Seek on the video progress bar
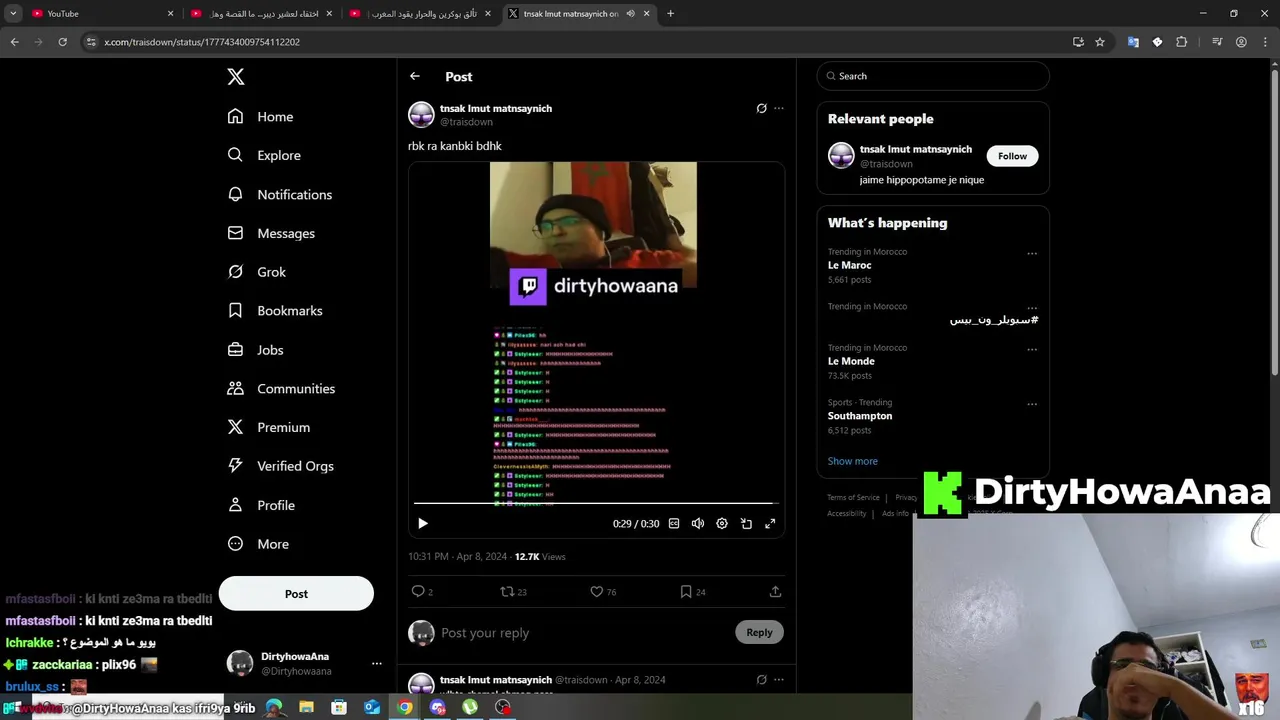This screenshot has width=1280, height=720. pos(596,503)
